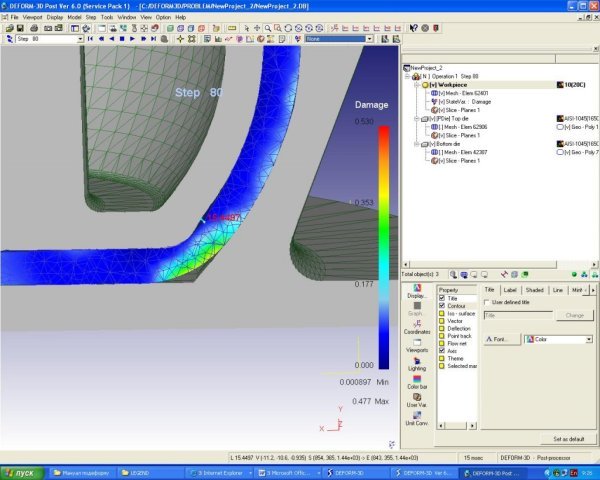Toggle the Axis property checkbox
This screenshot has width=600, height=480.
pos(442,351)
